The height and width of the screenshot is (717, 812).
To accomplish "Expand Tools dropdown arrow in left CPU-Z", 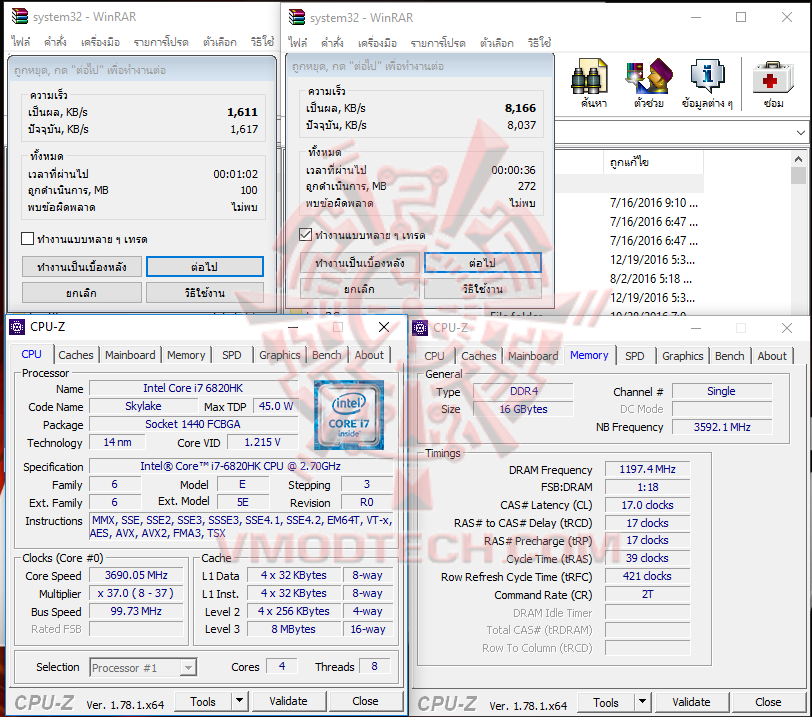I will [239, 701].
